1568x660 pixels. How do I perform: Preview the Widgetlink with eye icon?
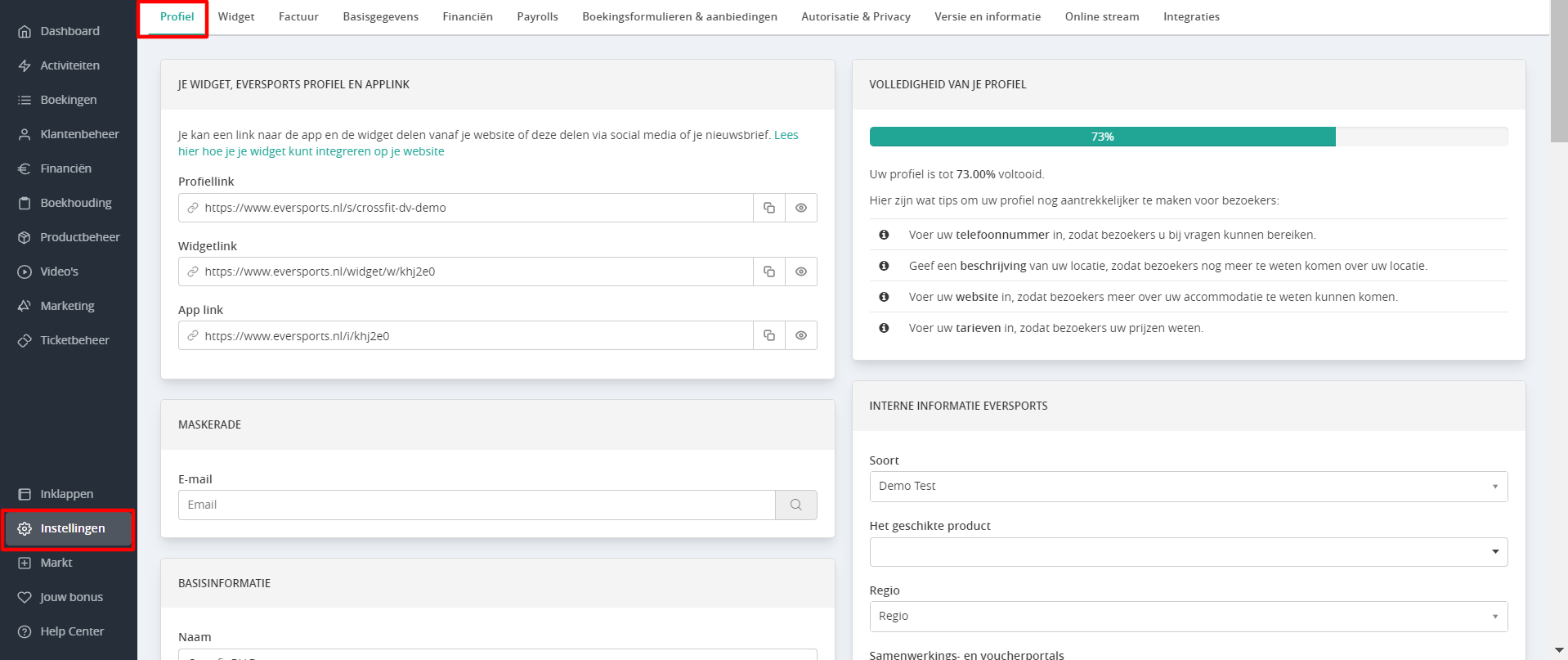tap(801, 272)
